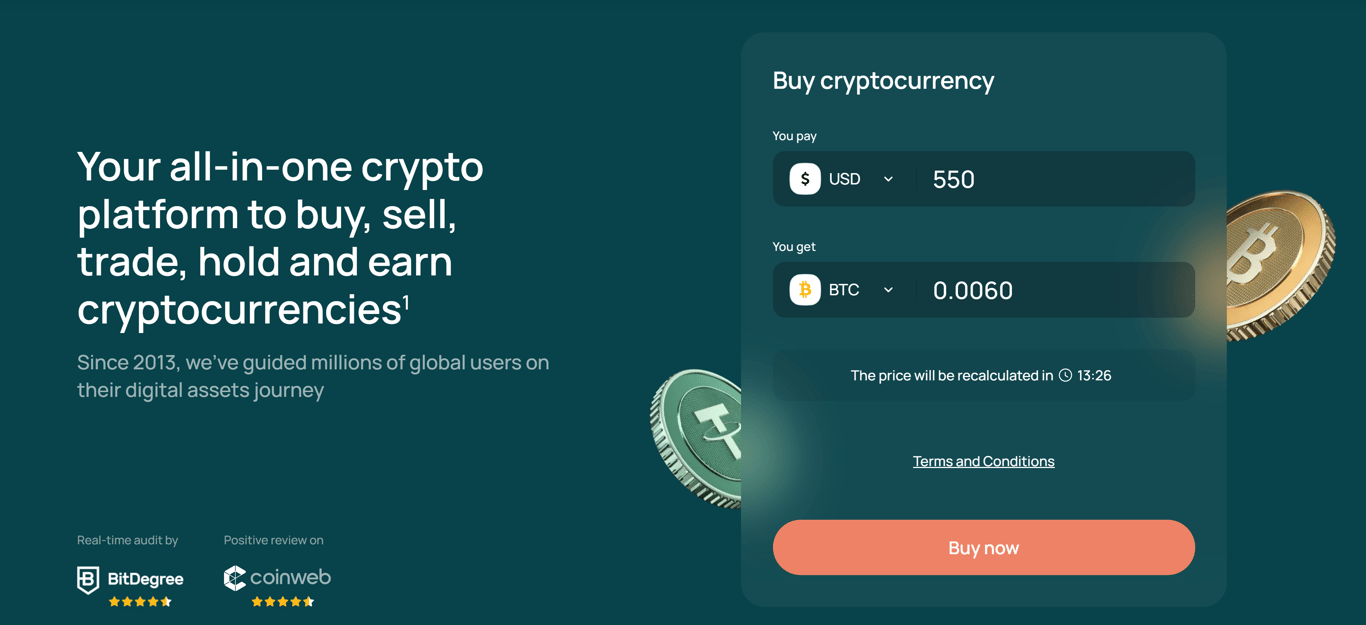Screen dimensions: 1366x625
Task: Click the Real-time audit by label
Action: coord(127,539)
